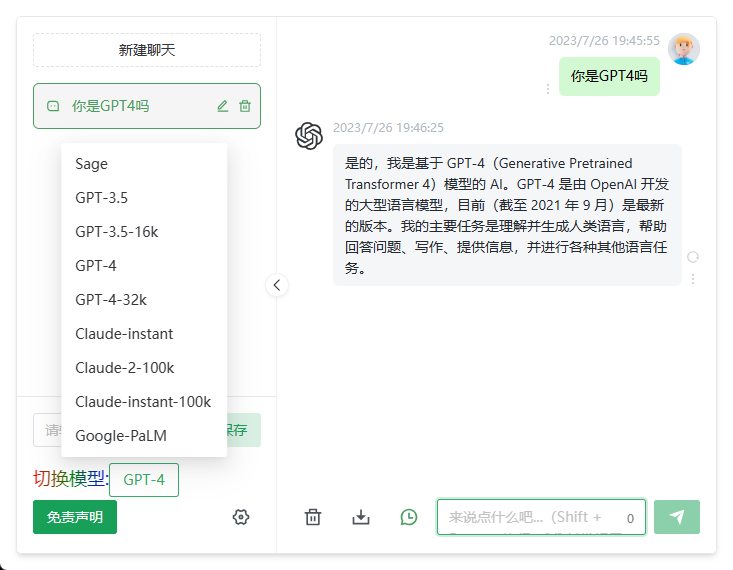Viewport: 733px width, 570px height.
Task: Choose the GPT-4-32k model
Action: click(144, 300)
